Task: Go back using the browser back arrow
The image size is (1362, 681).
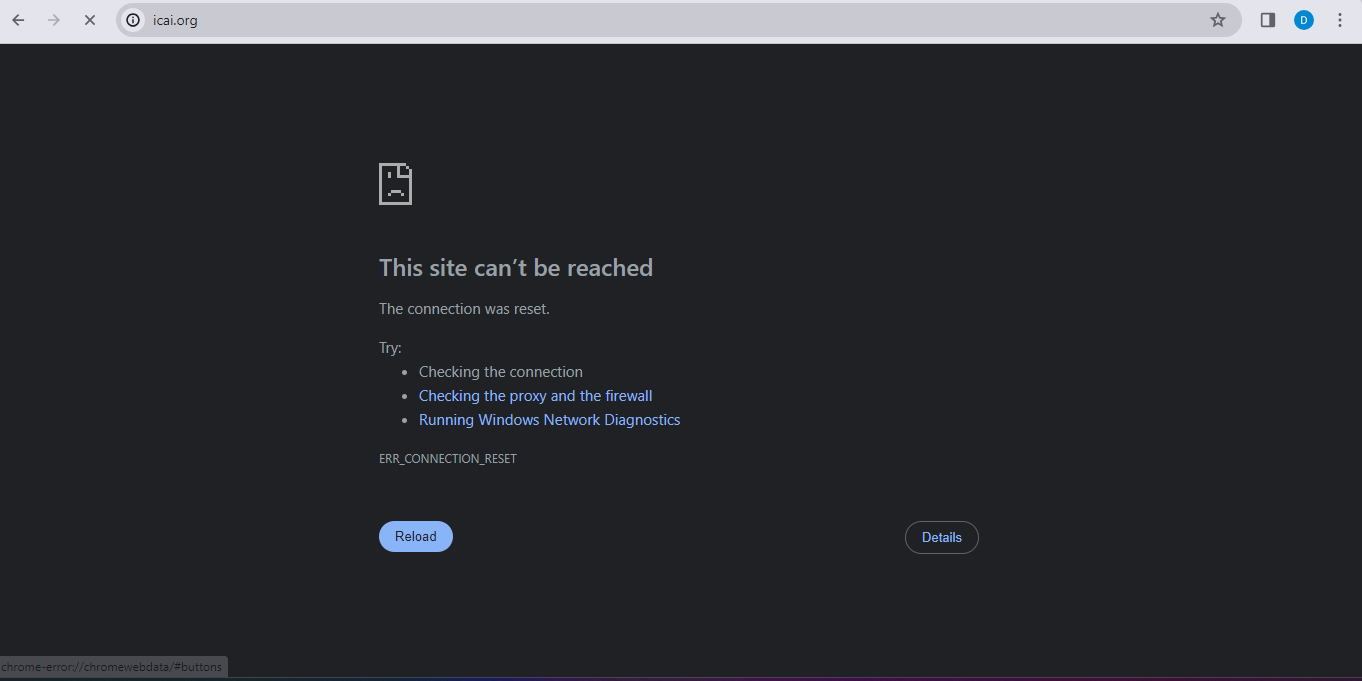Action: tap(18, 20)
